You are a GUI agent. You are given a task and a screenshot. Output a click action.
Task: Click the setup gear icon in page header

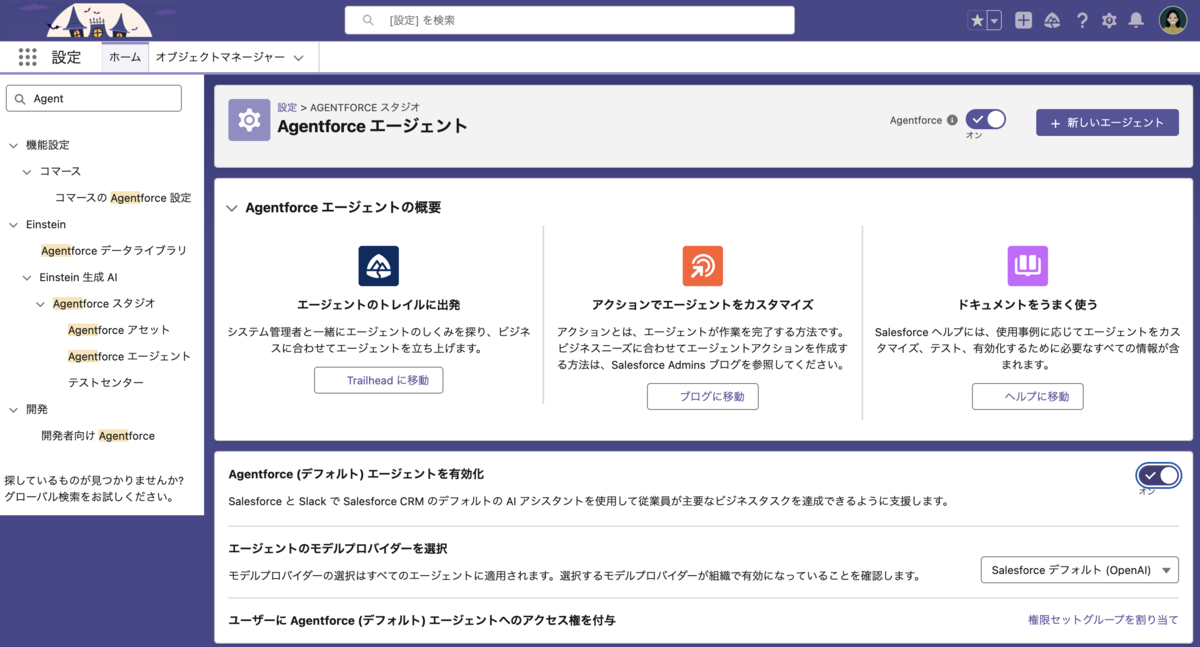coord(249,120)
